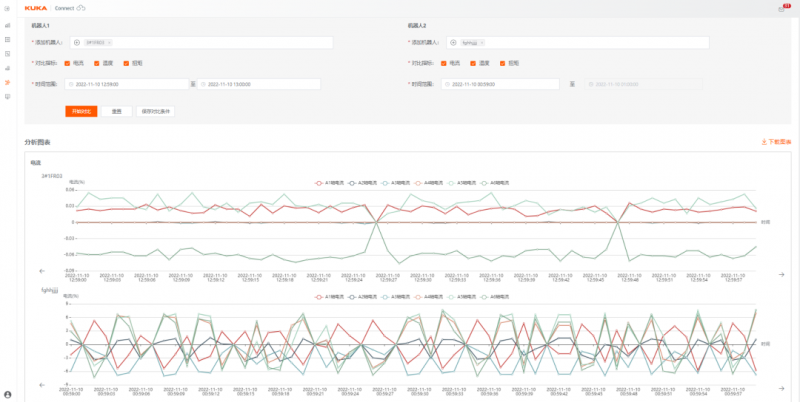Remove the 3#1FR03 robot tag

coord(109,43)
